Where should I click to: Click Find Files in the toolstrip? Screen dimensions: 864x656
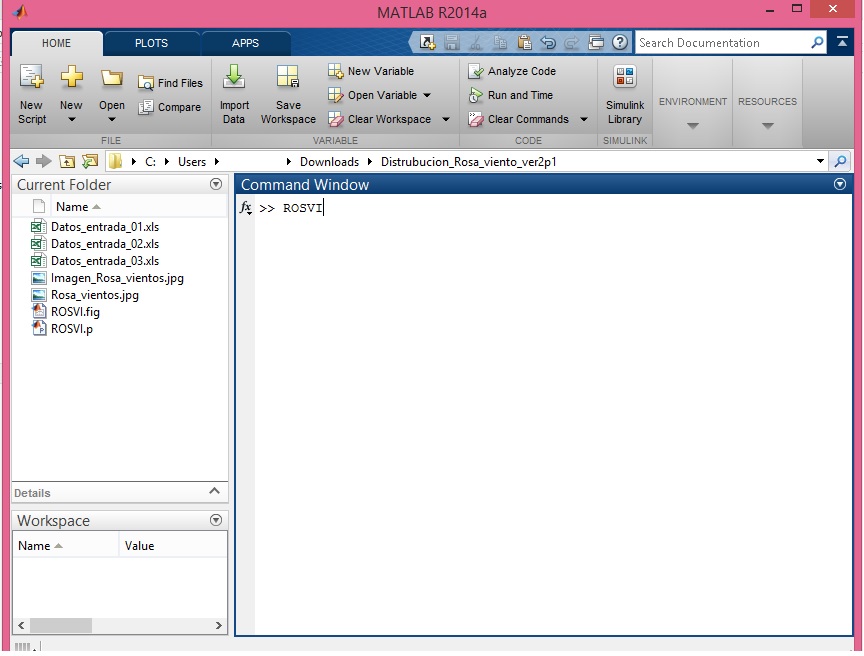click(x=170, y=83)
